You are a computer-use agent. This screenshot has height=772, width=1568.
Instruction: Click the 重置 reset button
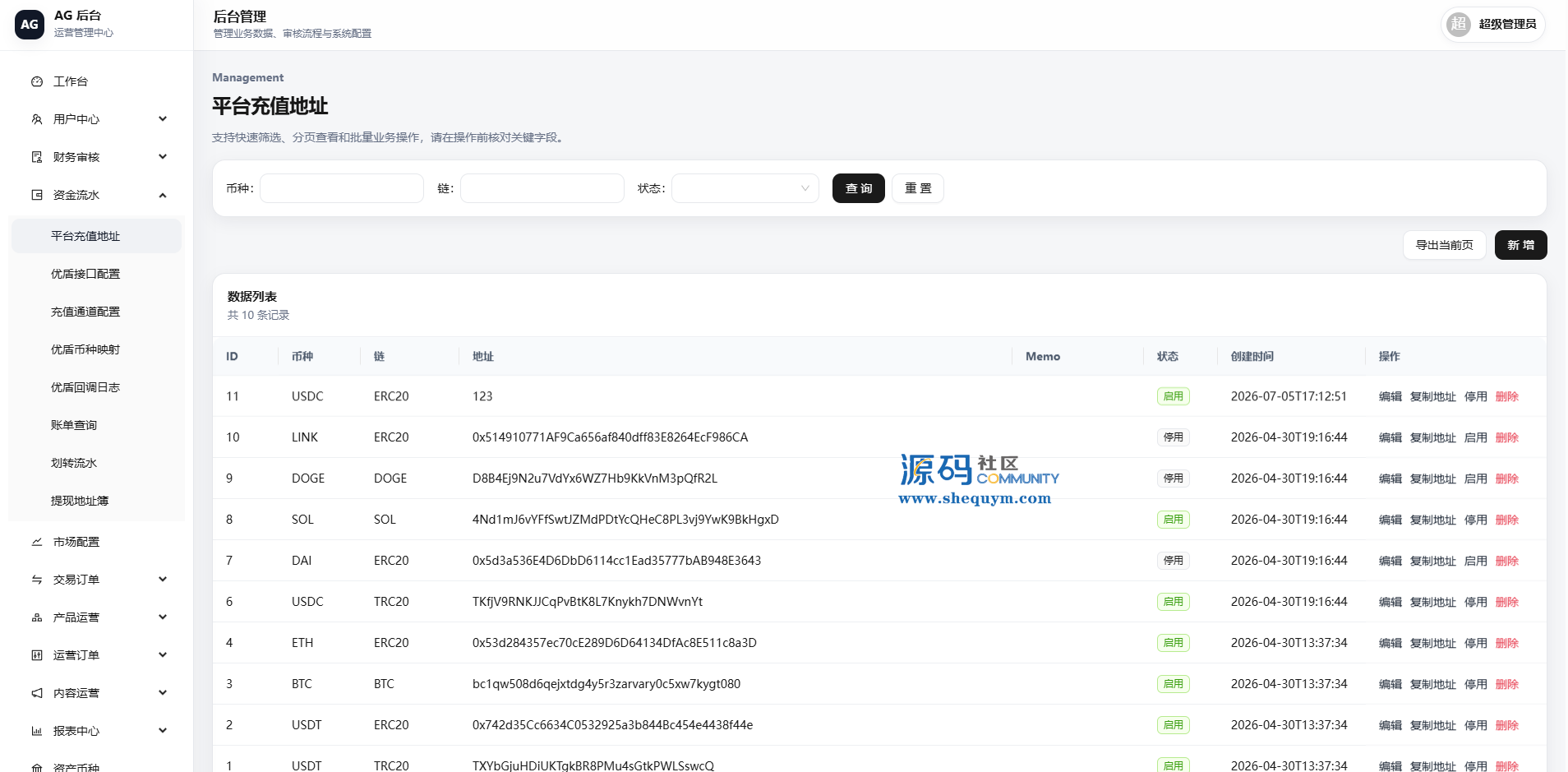pyautogui.click(x=918, y=188)
